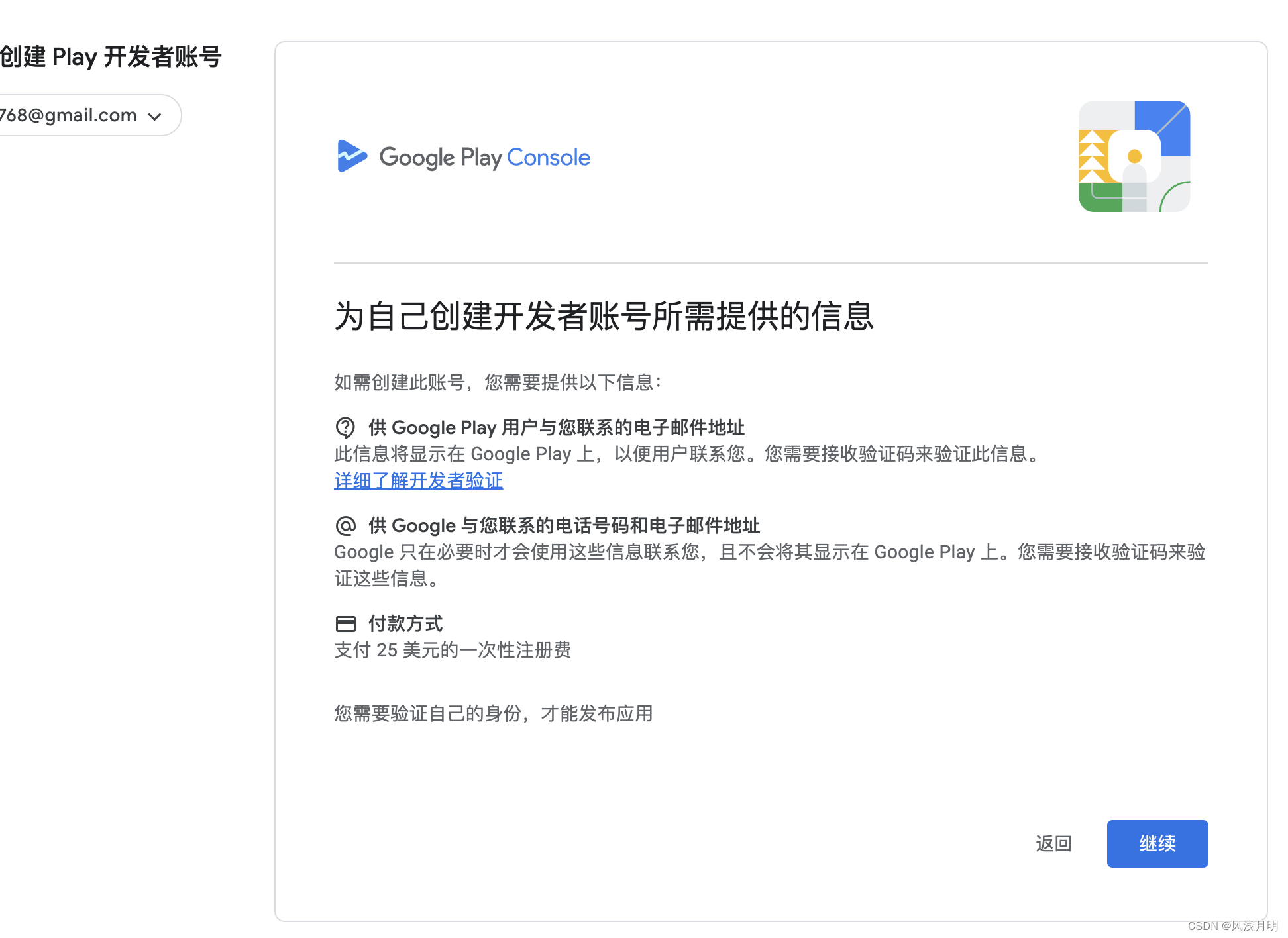Click the @ icon beside contact phone heading
This screenshot has width=1288, height=938.
tap(345, 525)
